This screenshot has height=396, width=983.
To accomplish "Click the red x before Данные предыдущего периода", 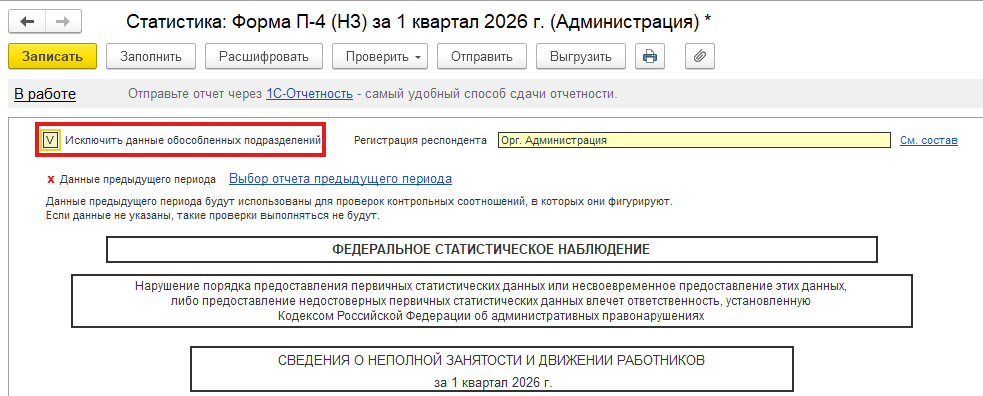I will tap(51, 180).
